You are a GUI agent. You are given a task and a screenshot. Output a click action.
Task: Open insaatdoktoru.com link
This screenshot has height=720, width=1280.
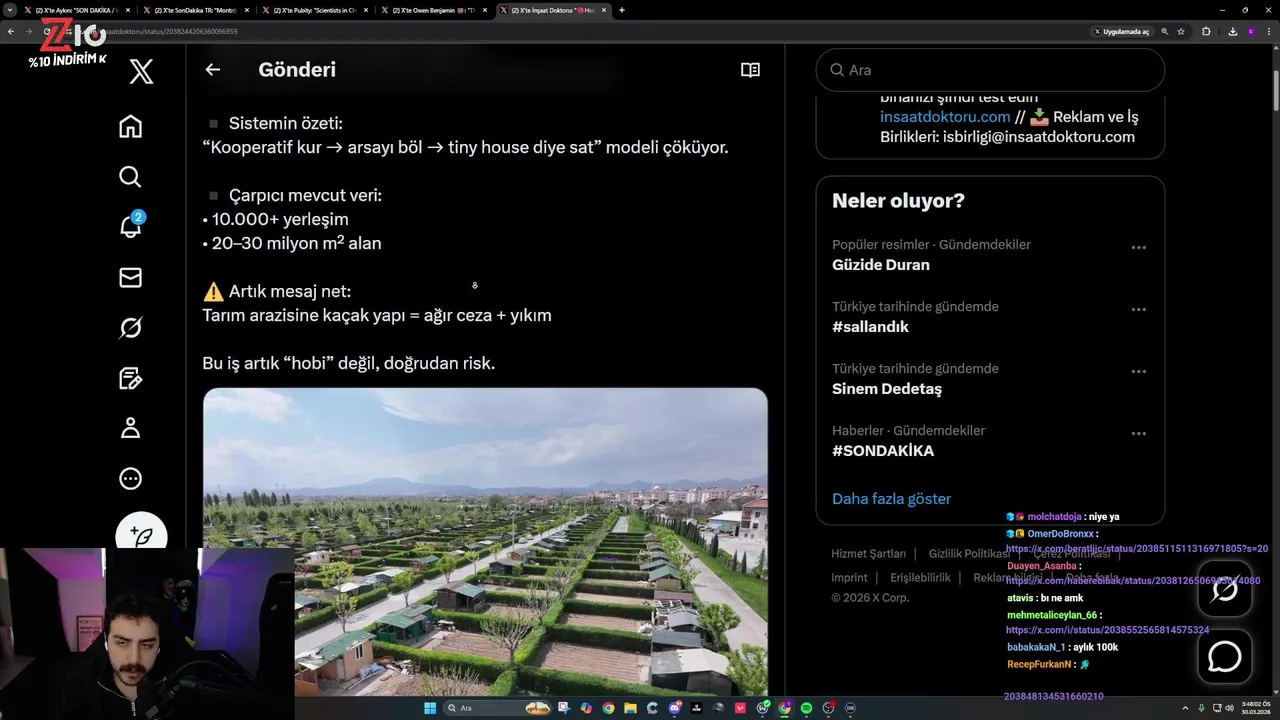point(945,117)
